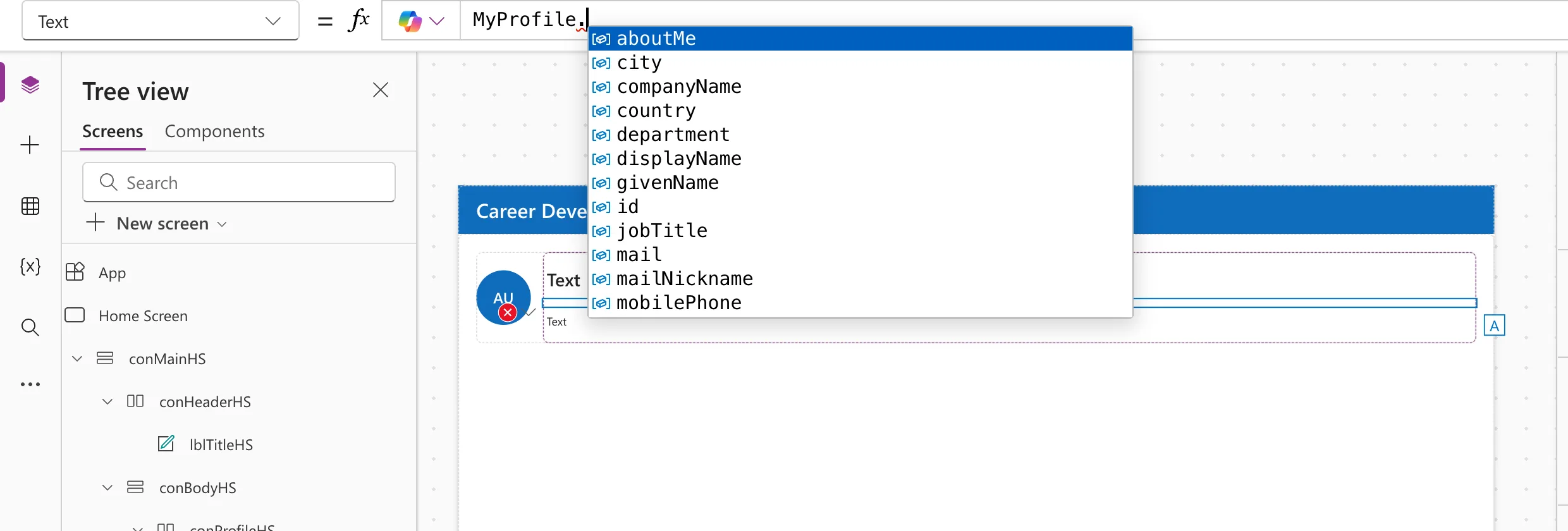This screenshot has height=531, width=1568.
Task: Select mobilePhone suggestion
Action: coord(861,303)
